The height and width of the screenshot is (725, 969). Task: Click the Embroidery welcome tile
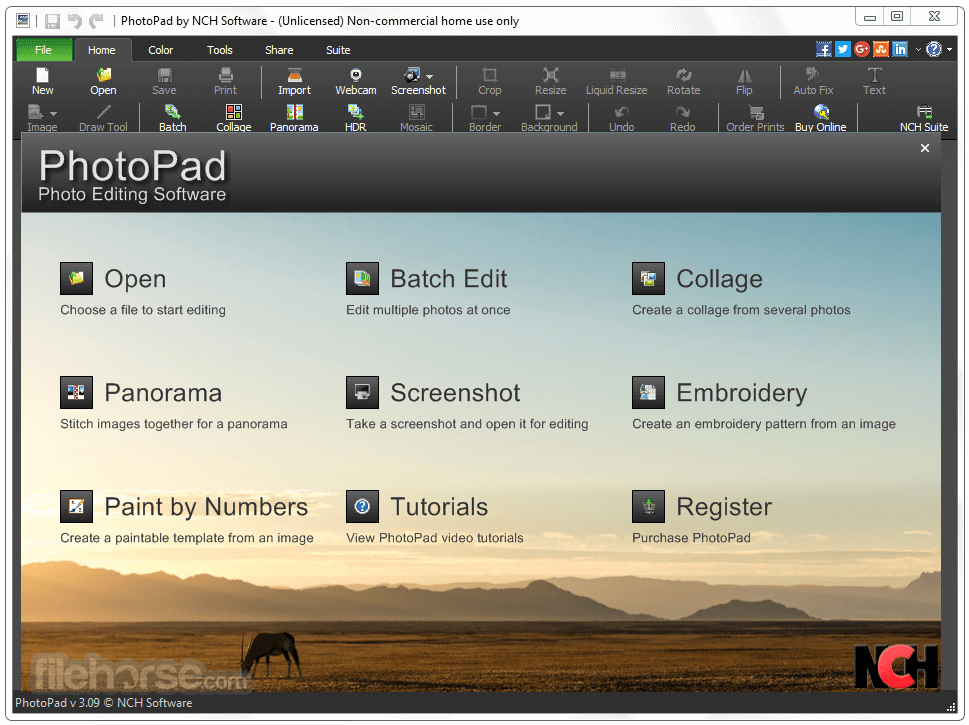[764, 404]
